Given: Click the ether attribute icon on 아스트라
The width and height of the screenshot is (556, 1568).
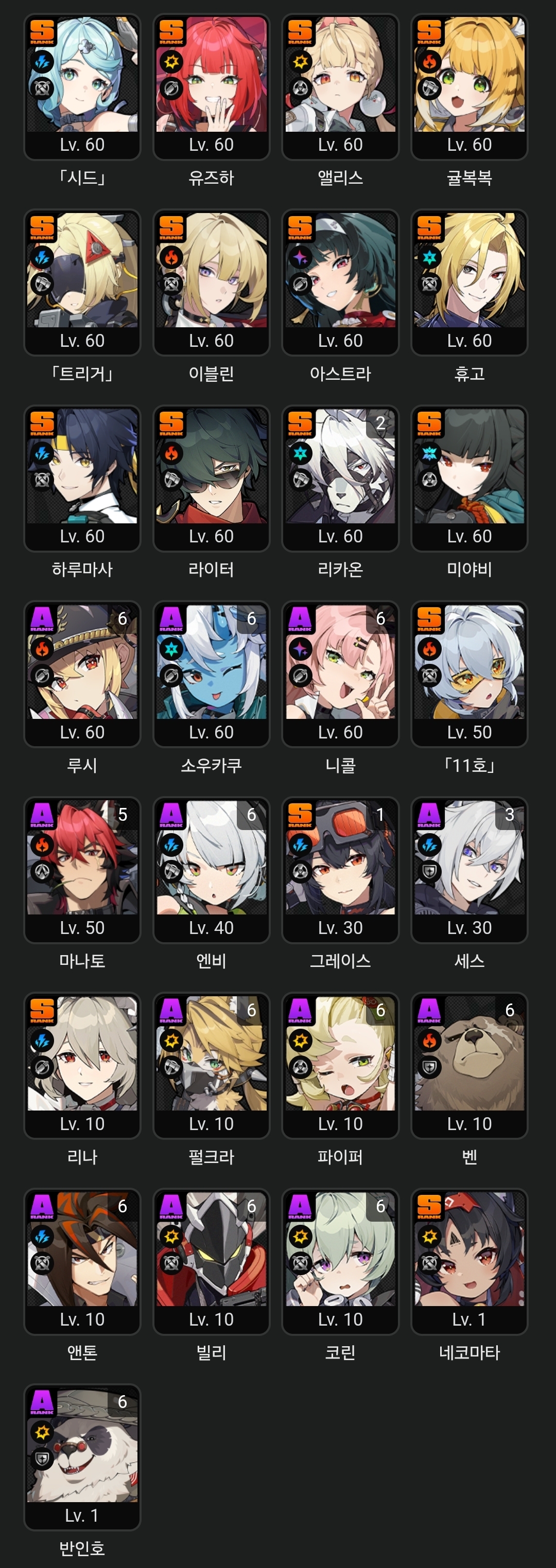Looking at the screenshot, I should (x=300, y=258).
